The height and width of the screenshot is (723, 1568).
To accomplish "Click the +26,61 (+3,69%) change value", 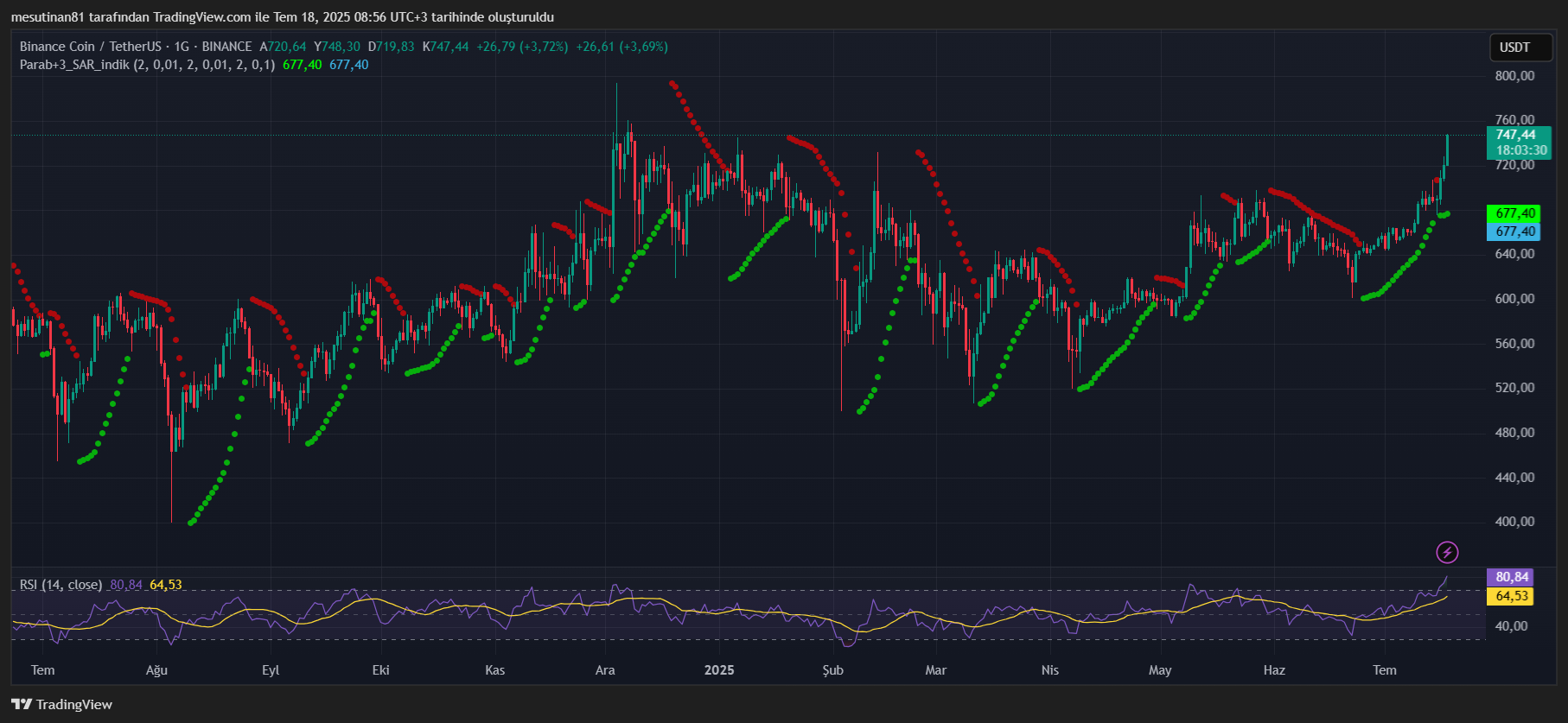I will pos(621,47).
